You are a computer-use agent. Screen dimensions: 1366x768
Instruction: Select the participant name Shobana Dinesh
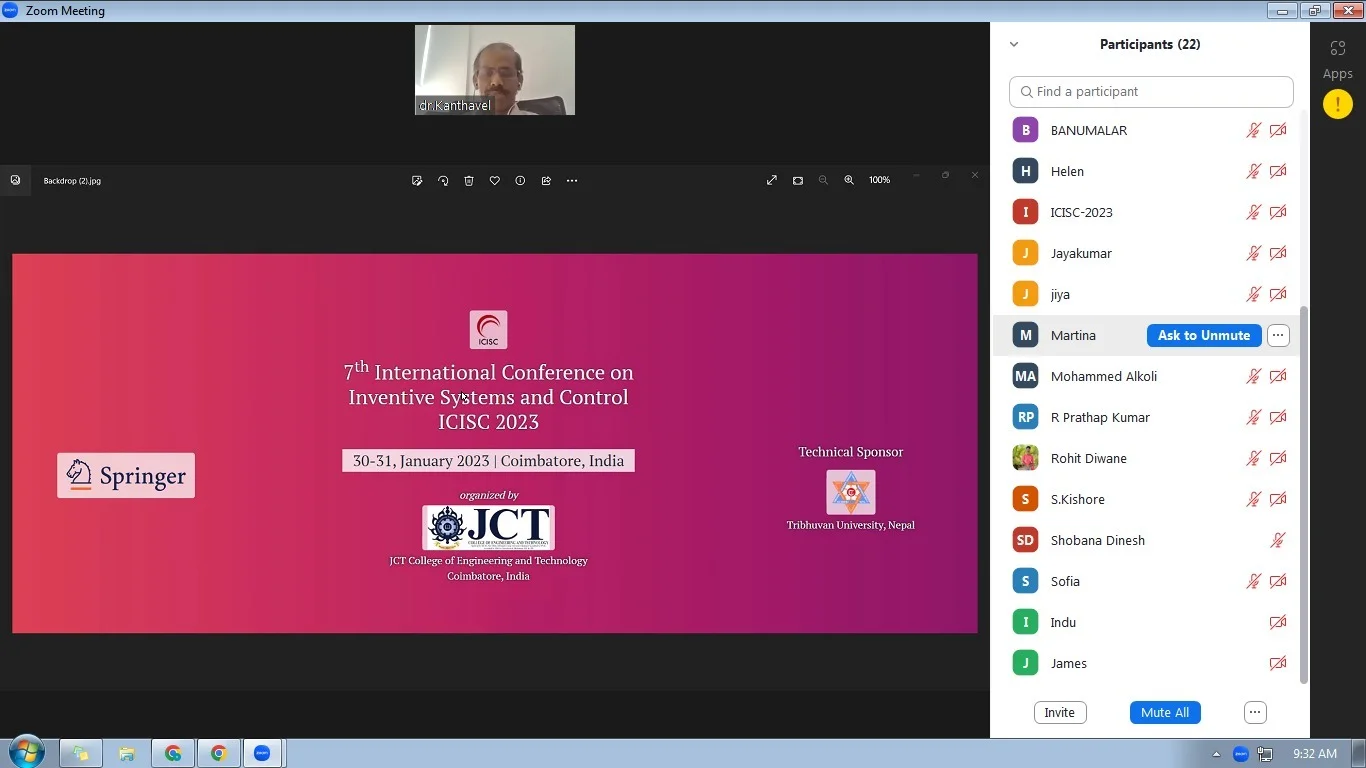pos(1098,540)
